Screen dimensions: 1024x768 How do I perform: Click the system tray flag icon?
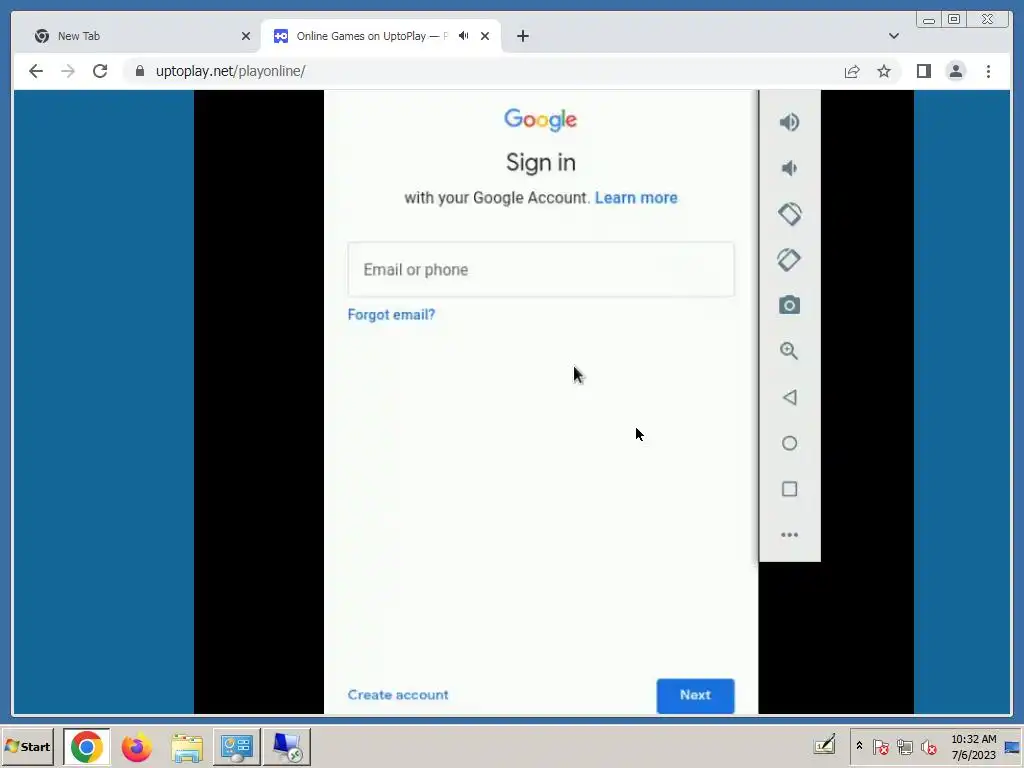pos(880,746)
